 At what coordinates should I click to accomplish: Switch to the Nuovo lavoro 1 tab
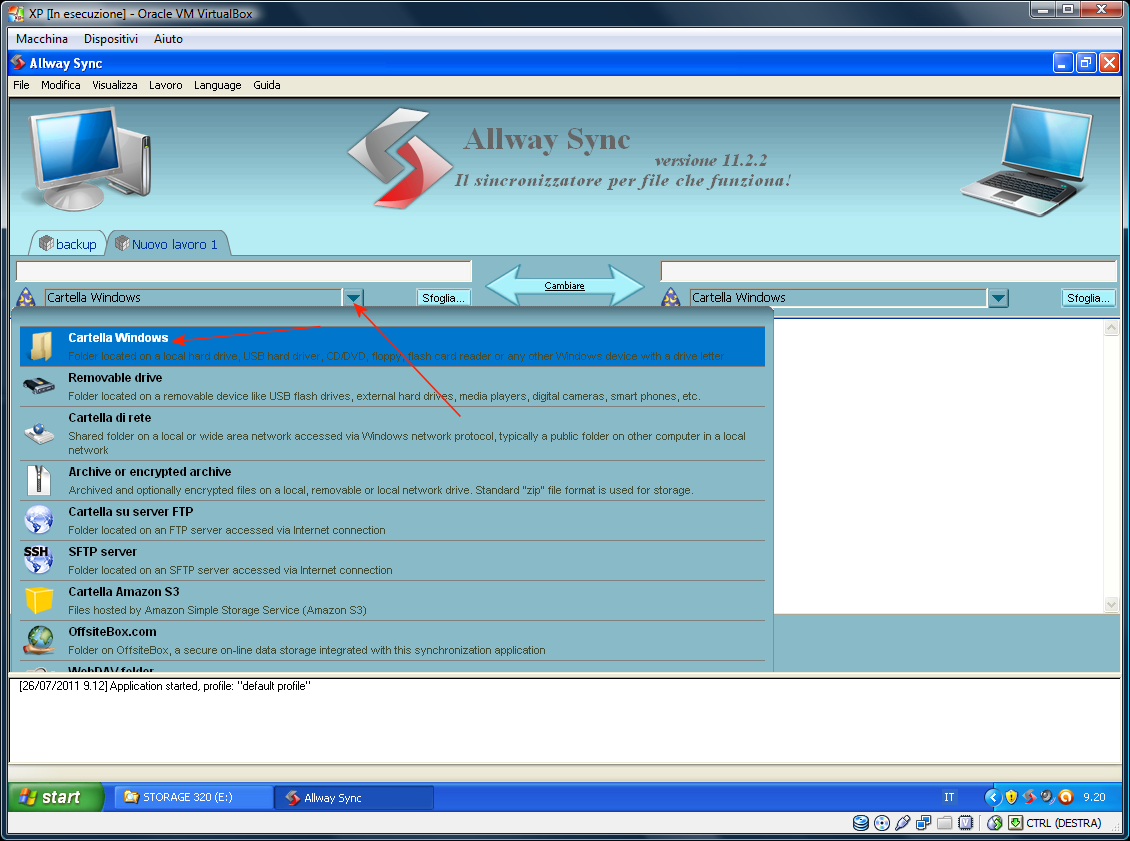click(x=169, y=244)
